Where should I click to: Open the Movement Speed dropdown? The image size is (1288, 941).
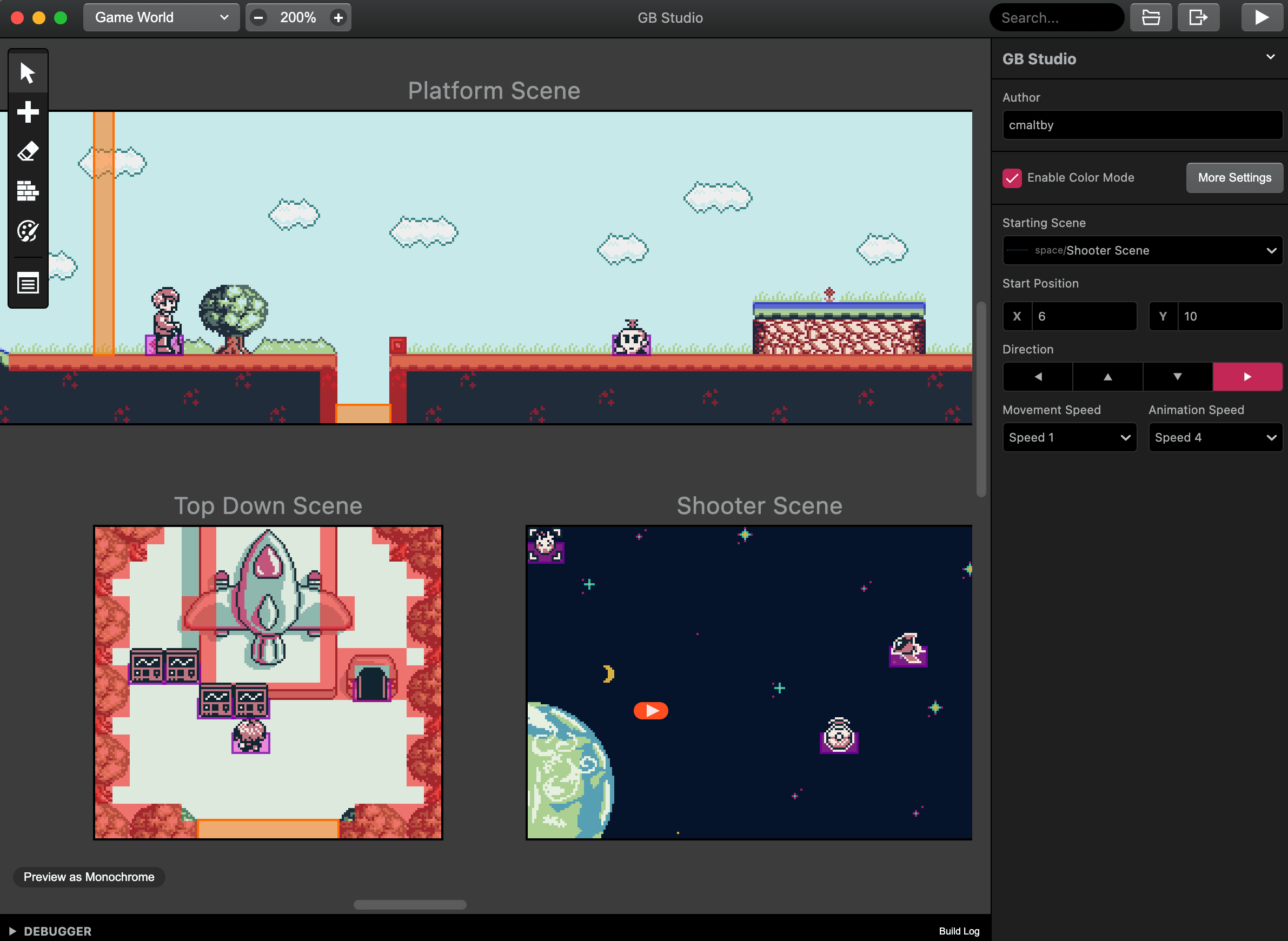point(1070,437)
